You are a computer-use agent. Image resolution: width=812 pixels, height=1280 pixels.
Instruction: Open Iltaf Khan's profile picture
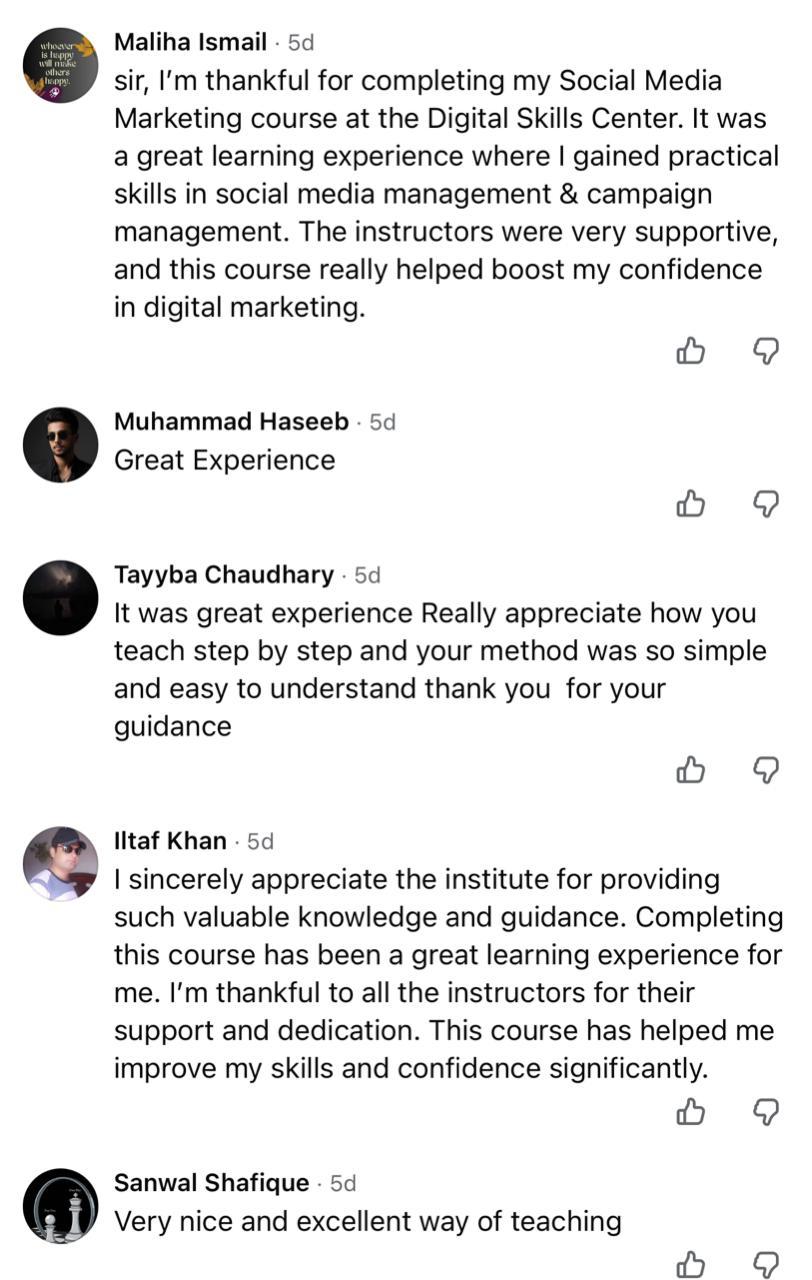tap(60, 864)
